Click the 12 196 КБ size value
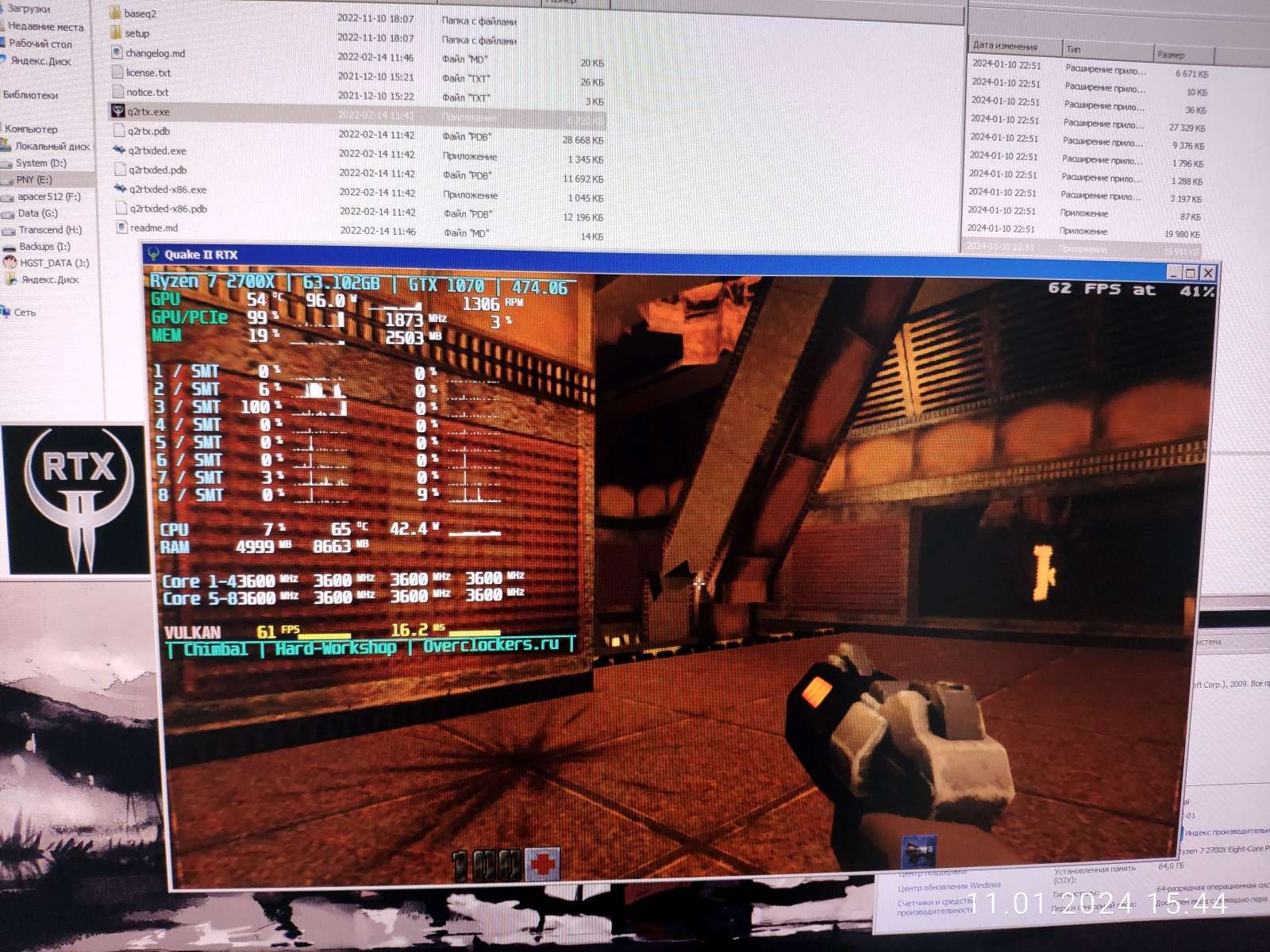This screenshot has height=952, width=1270. click(x=583, y=217)
